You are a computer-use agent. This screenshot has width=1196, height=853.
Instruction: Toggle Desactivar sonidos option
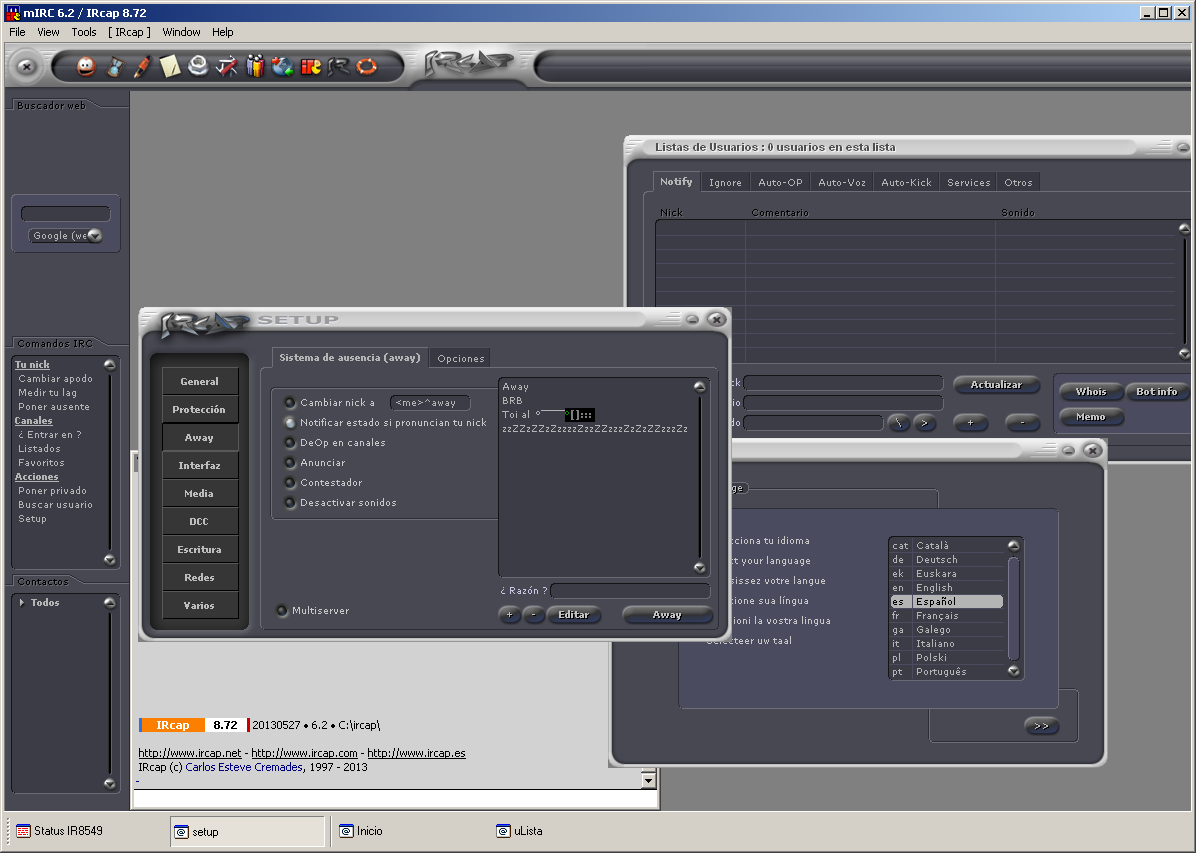[290, 503]
